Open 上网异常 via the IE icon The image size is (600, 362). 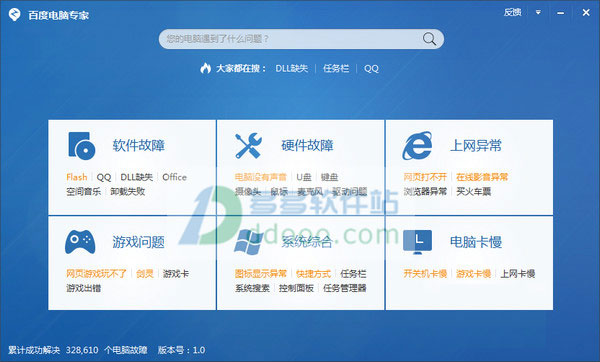pyautogui.click(x=417, y=145)
